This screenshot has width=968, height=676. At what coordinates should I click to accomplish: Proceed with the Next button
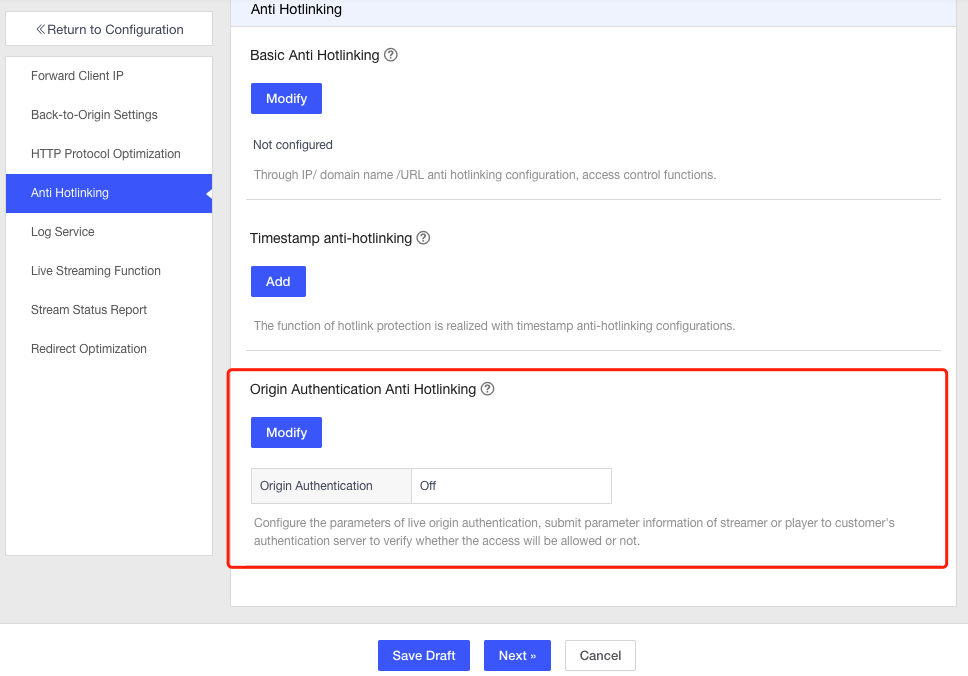517,656
